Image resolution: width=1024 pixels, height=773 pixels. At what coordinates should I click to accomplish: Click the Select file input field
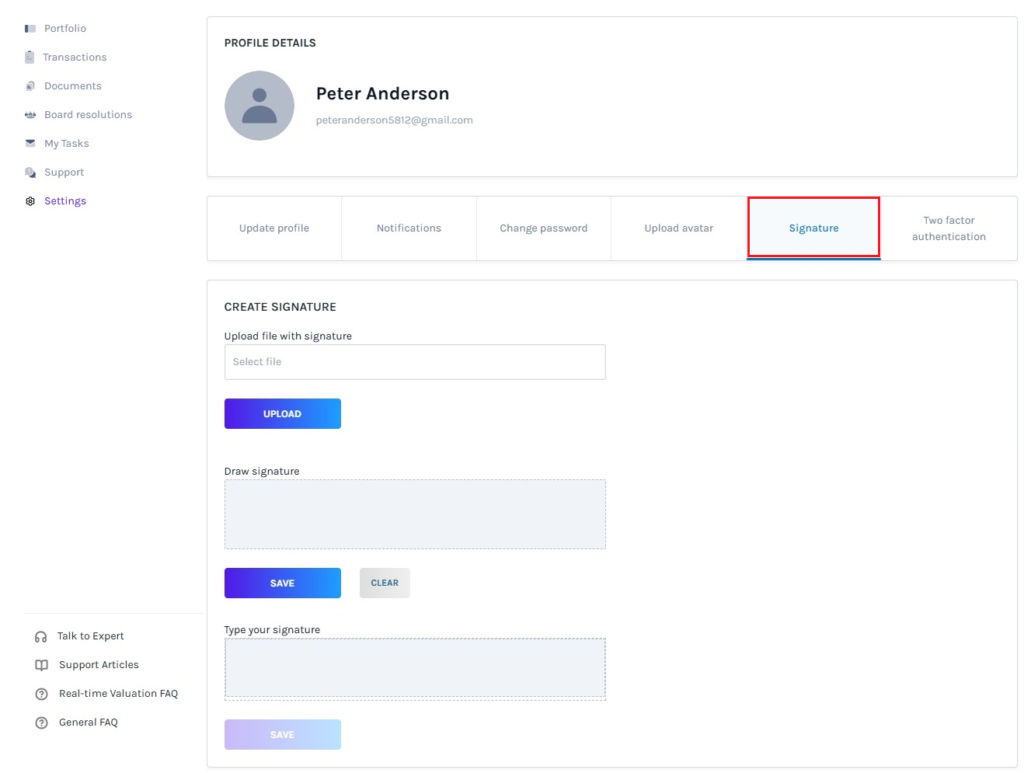(x=414, y=362)
